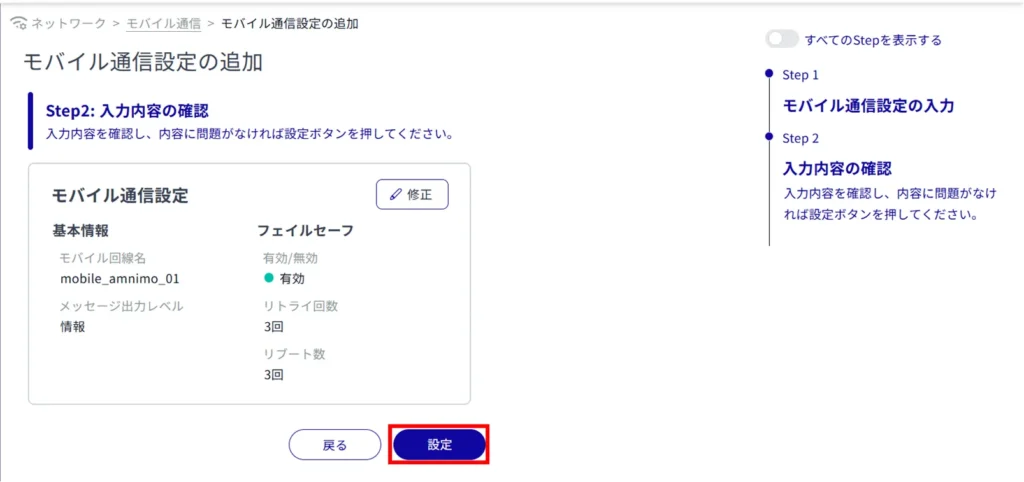
Task: Select the Step 2 progress marker dot
Action: coord(768,137)
